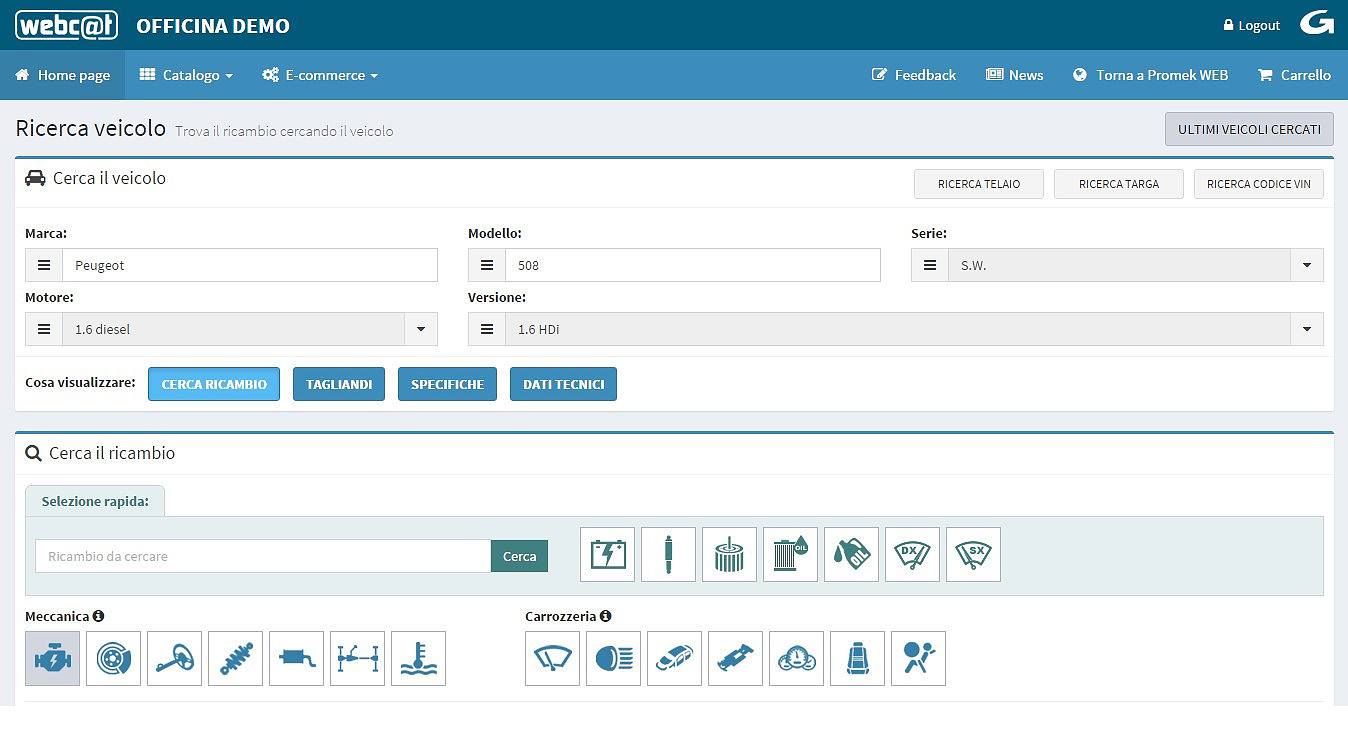Switch to the Selezione rapida tab

pos(95,501)
